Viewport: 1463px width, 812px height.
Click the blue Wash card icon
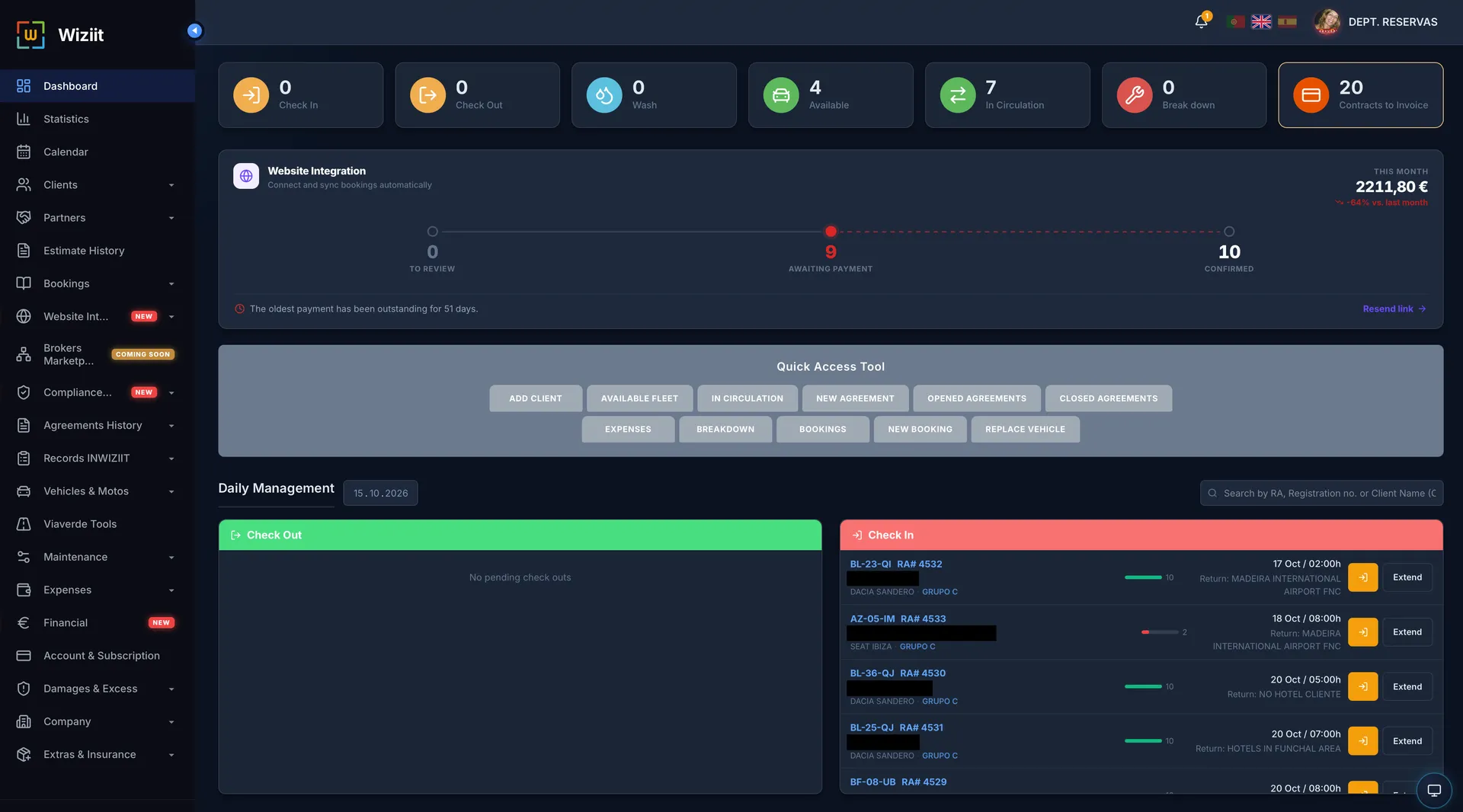click(604, 95)
